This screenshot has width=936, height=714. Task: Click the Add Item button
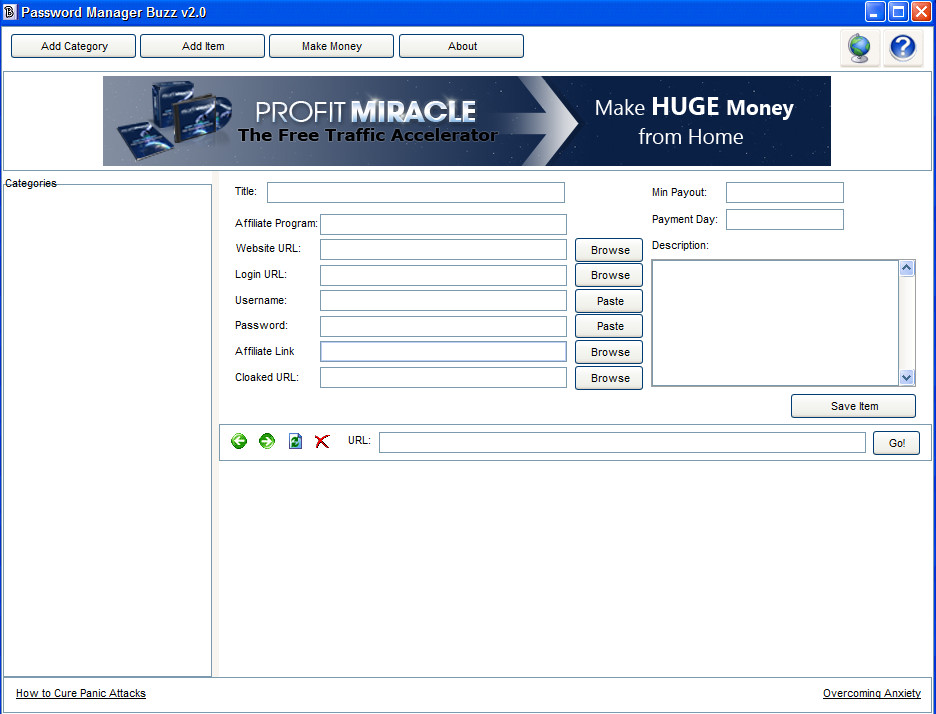(202, 46)
